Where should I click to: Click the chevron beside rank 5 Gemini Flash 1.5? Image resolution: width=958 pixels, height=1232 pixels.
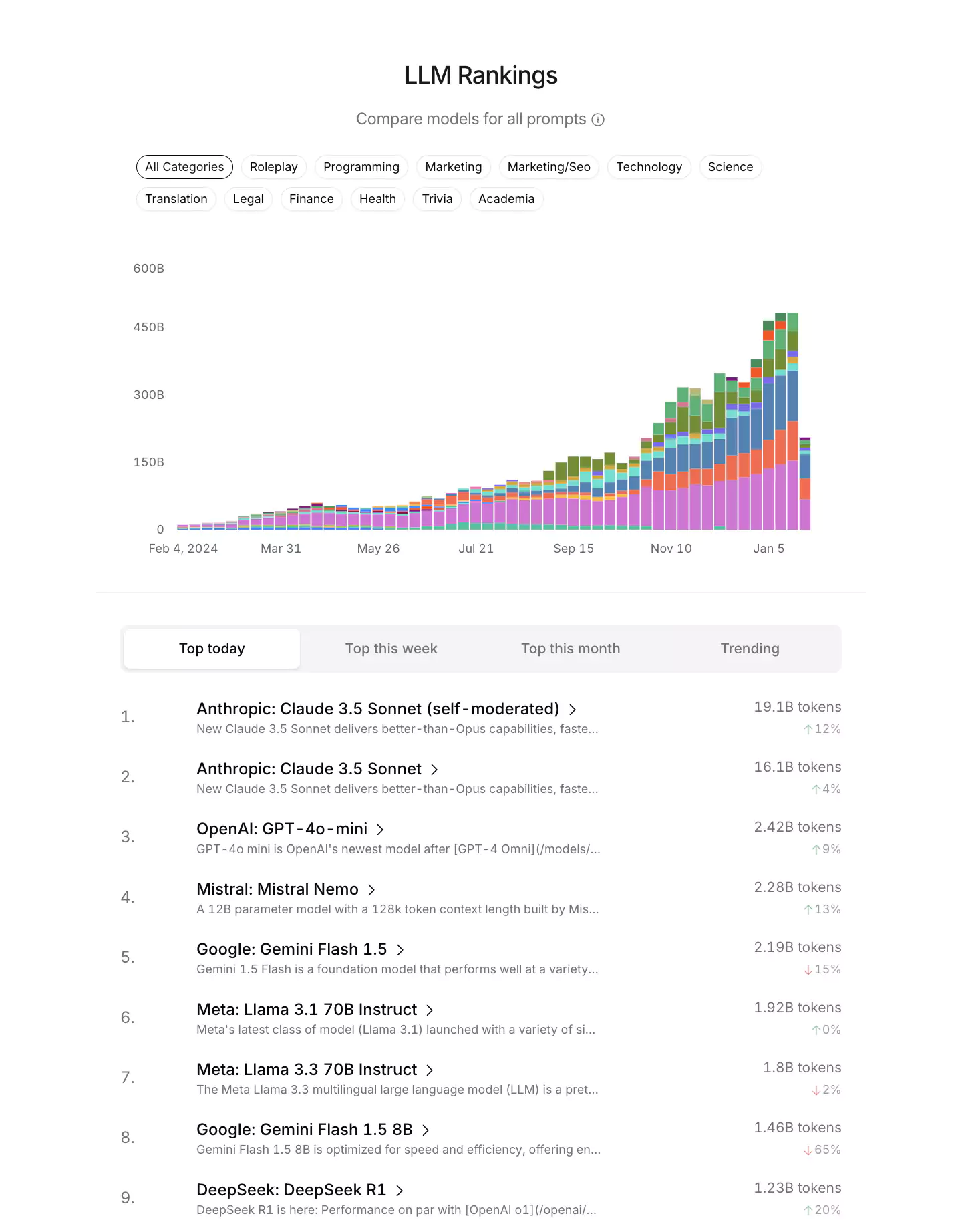(x=400, y=950)
